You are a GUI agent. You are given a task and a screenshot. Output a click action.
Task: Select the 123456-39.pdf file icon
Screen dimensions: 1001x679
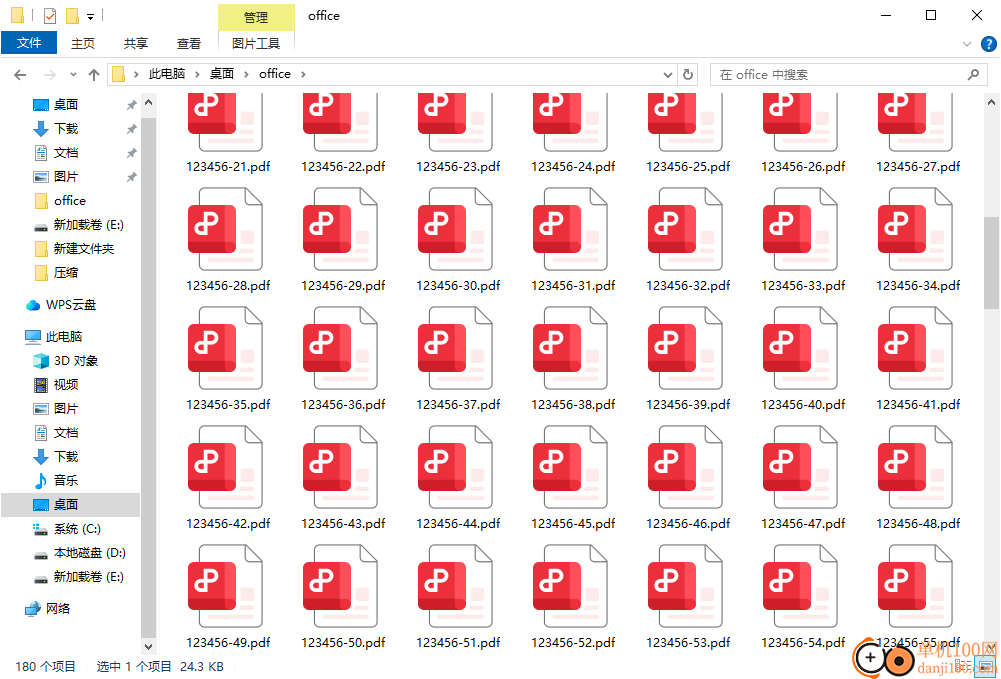[685, 348]
